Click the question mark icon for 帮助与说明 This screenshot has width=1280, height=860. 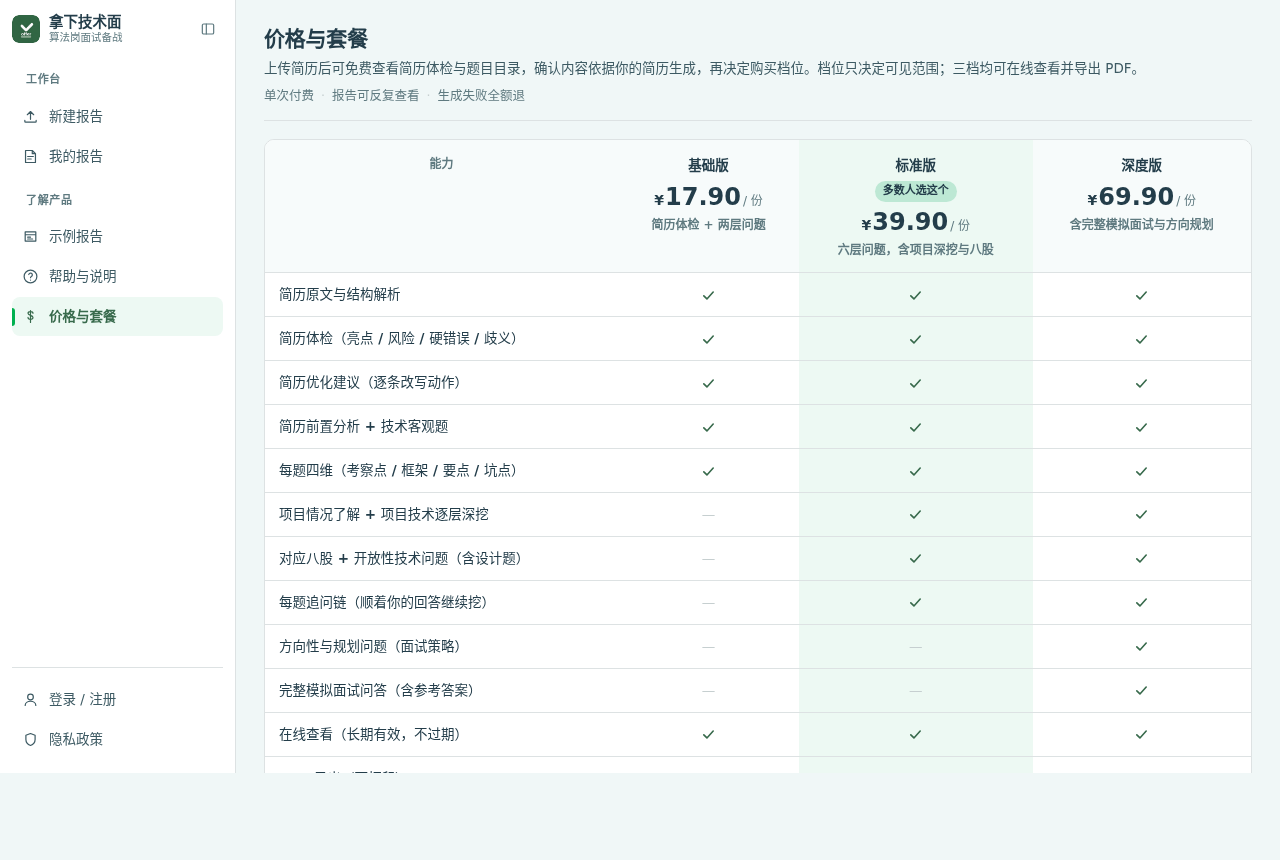(30, 276)
